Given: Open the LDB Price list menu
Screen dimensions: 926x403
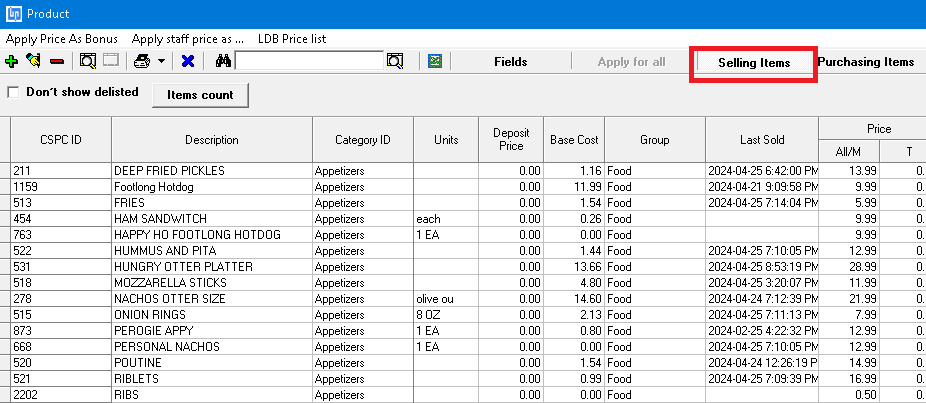Looking at the screenshot, I should [x=292, y=39].
